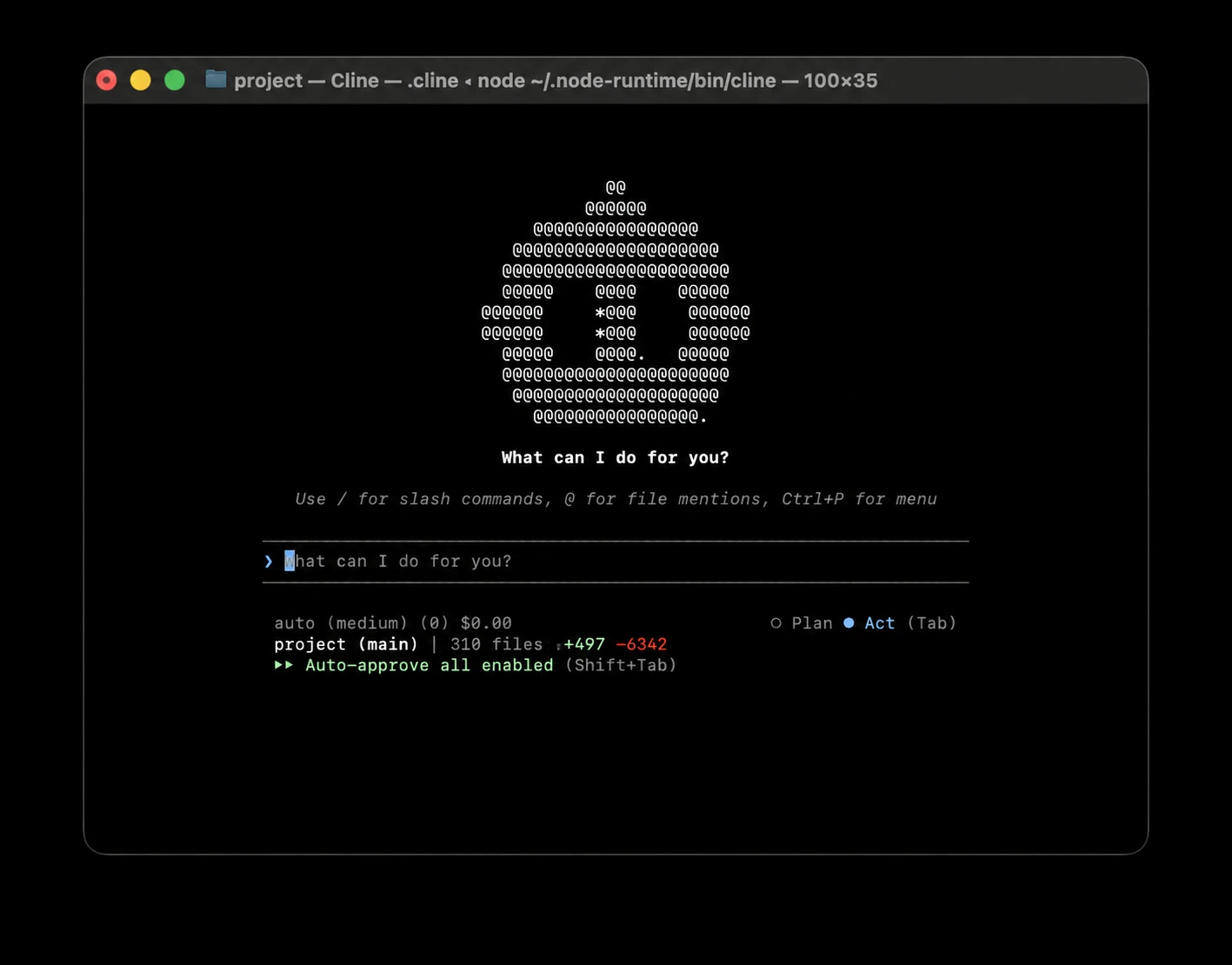Click the bold 'What can I do for you?' heading
The width and height of the screenshot is (1232, 965).
[x=616, y=457]
